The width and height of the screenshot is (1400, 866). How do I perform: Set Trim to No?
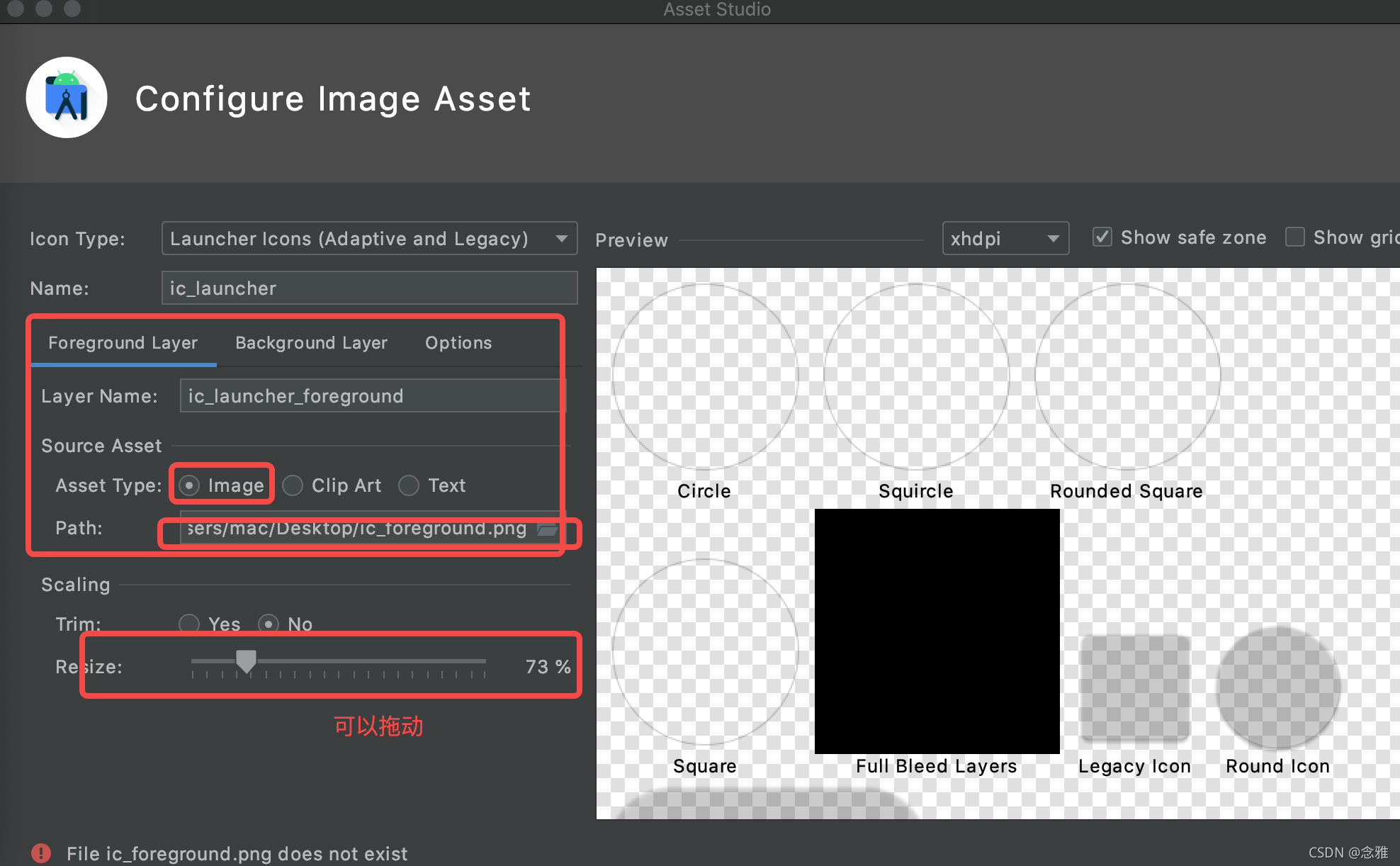pos(269,624)
